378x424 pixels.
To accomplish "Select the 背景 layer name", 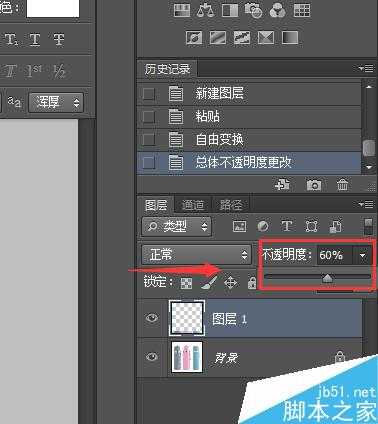I will [226, 358].
